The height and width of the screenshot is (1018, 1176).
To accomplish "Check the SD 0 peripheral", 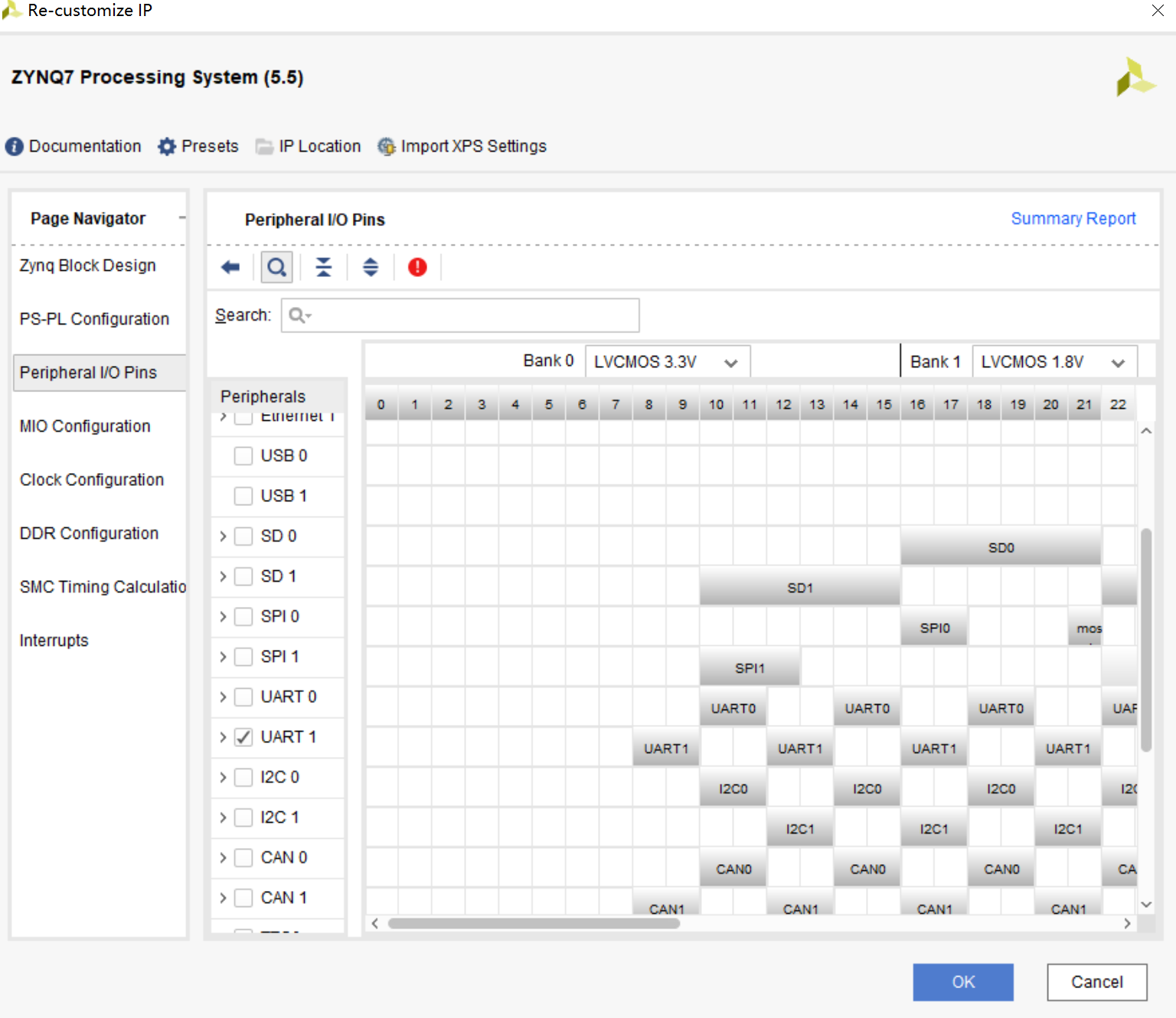I will point(243,537).
